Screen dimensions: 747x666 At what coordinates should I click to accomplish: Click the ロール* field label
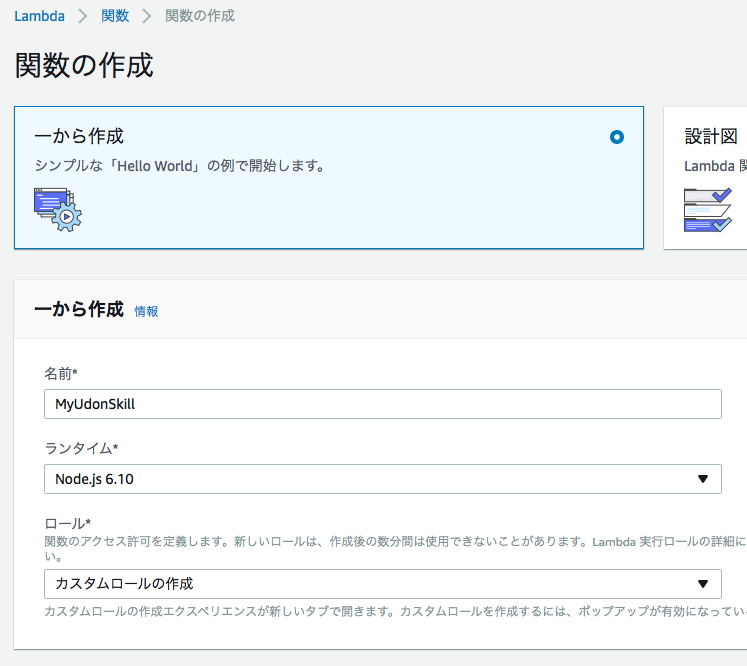(67, 524)
